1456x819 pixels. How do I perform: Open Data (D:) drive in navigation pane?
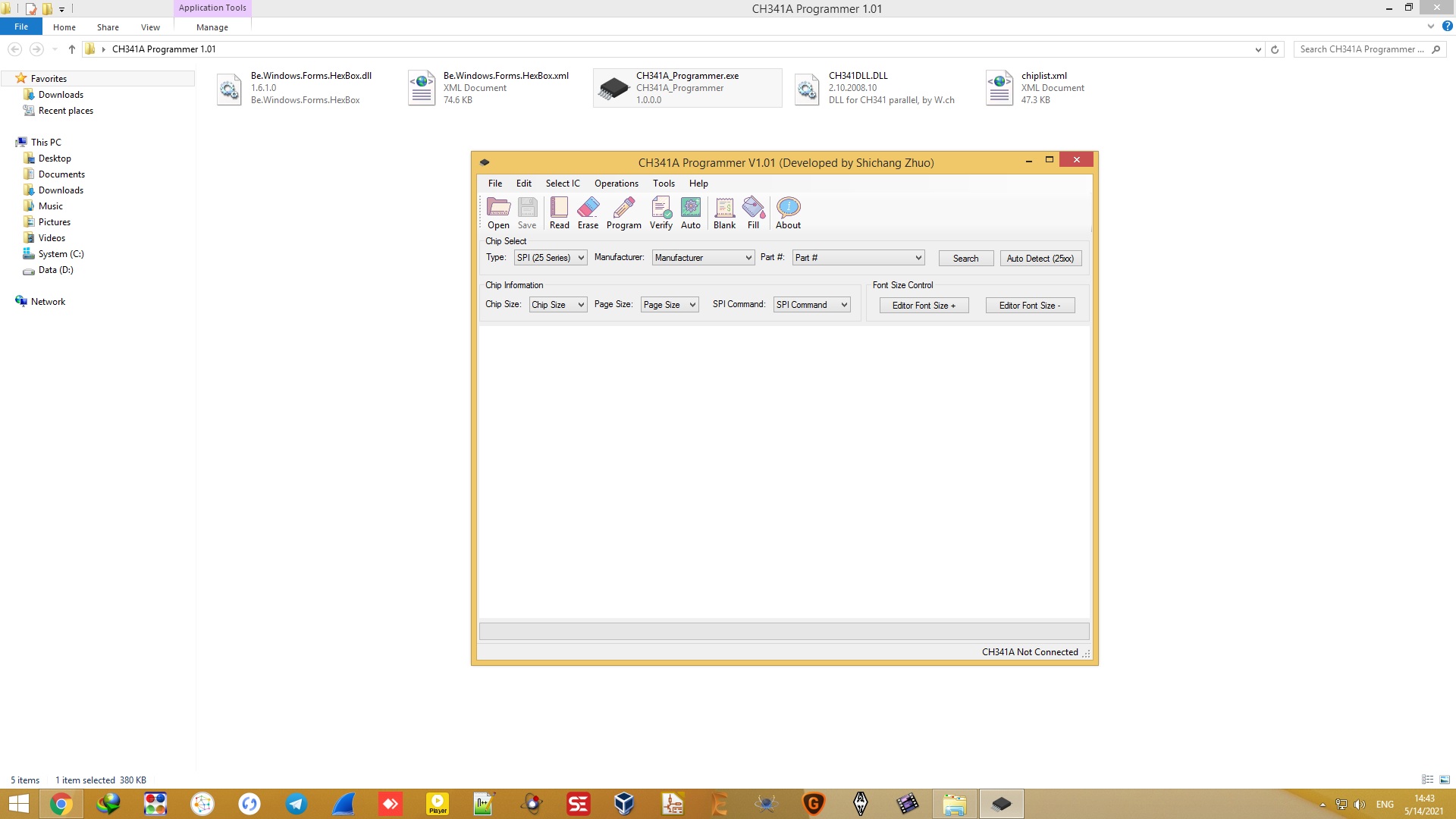coord(55,270)
